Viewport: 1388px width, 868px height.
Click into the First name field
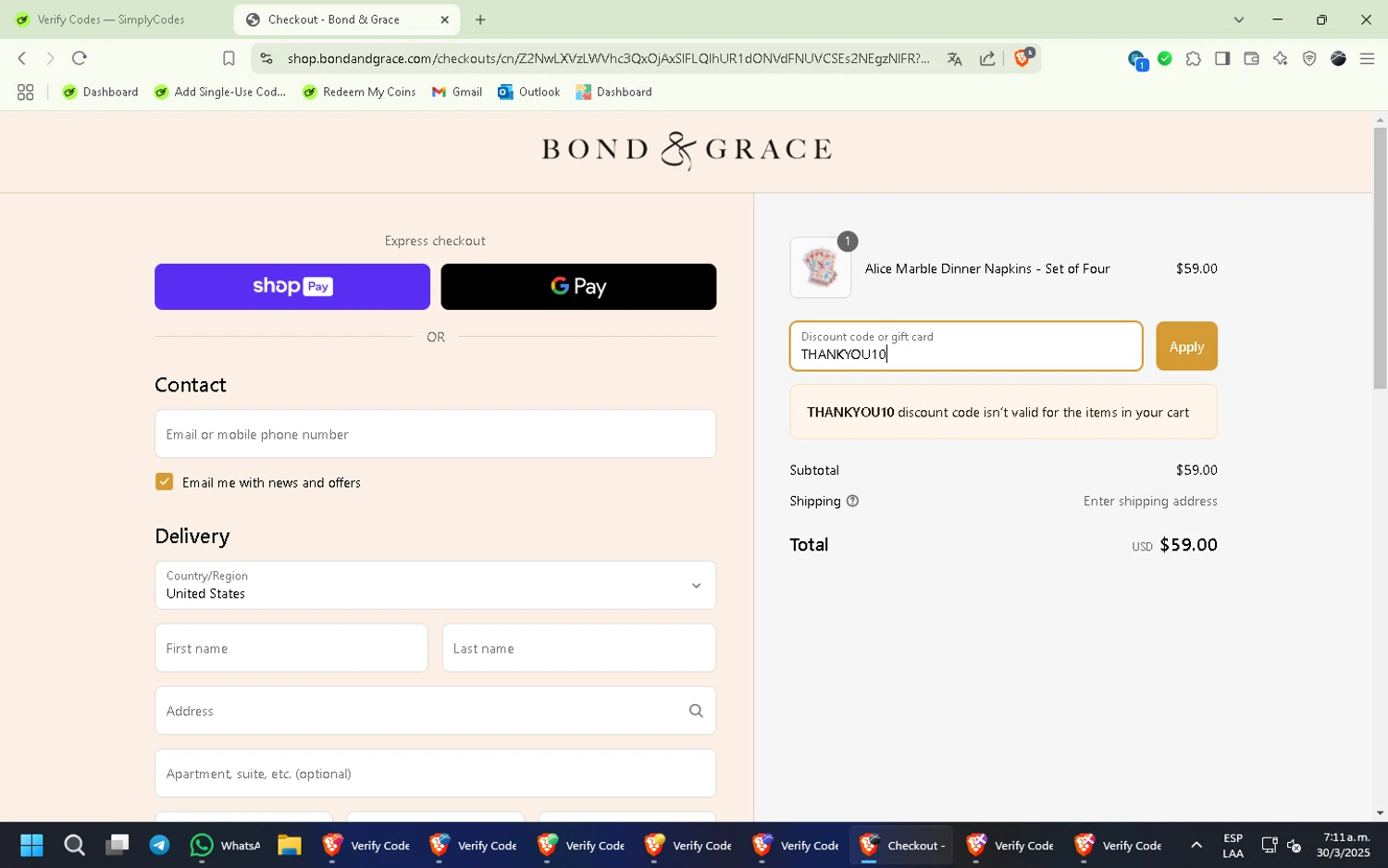[291, 648]
